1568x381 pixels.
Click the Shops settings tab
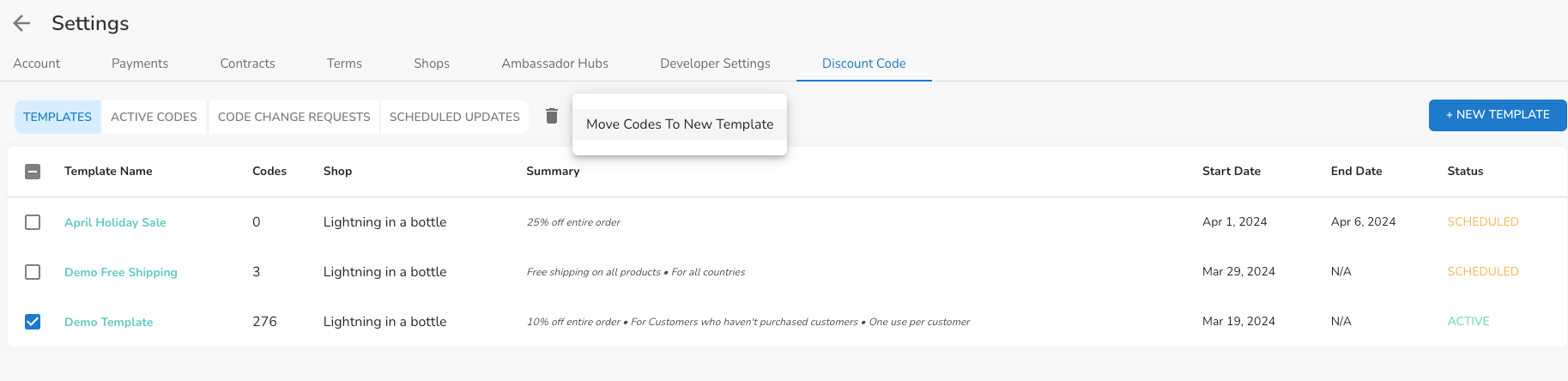(432, 63)
